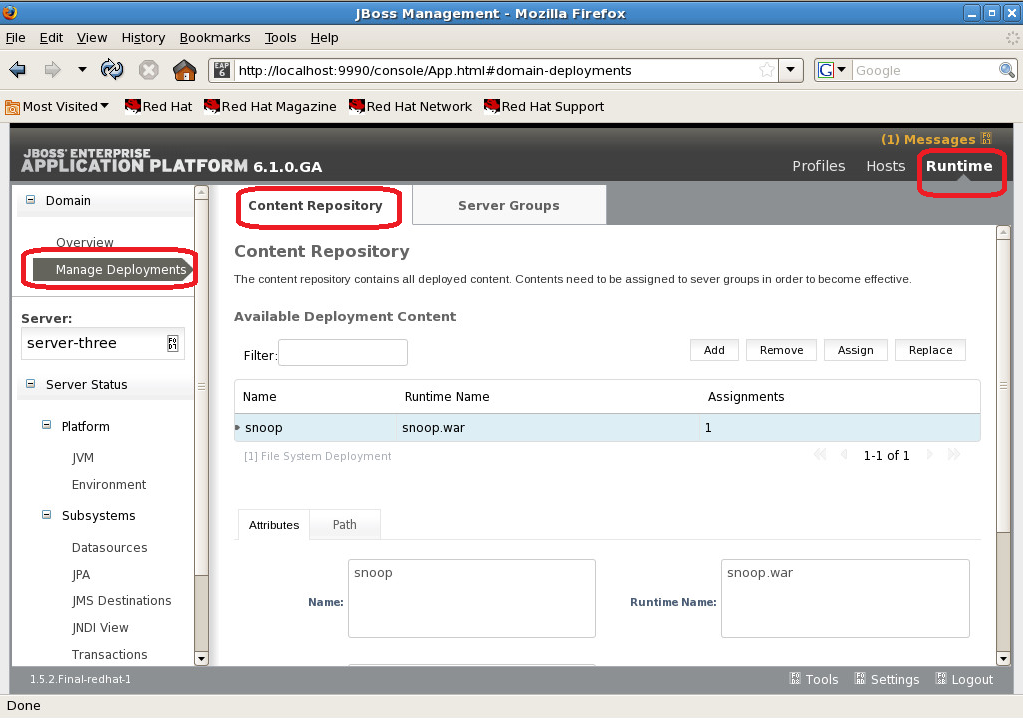This screenshot has width=1023, height=718.
Task: Open the Red Hat Magazine bookmark
Action: click(x=270, y=106)
